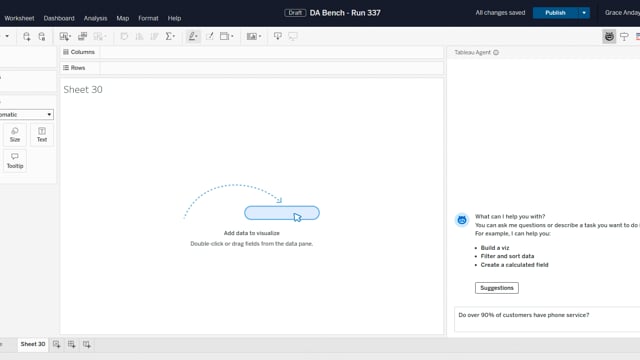Click the Totals sigma icon

(x=170, y=36)
